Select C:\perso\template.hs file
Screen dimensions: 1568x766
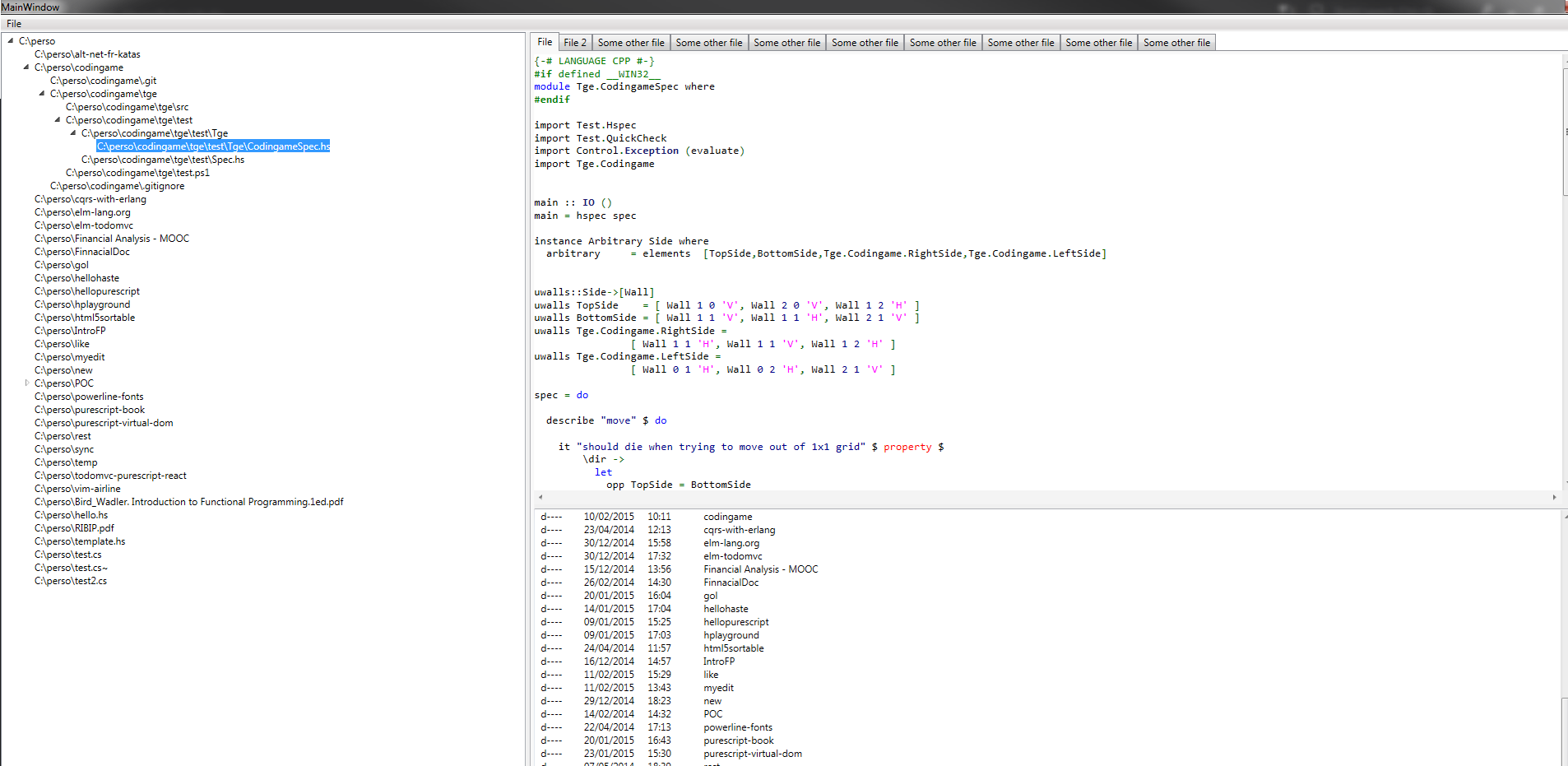coord(80,541)
